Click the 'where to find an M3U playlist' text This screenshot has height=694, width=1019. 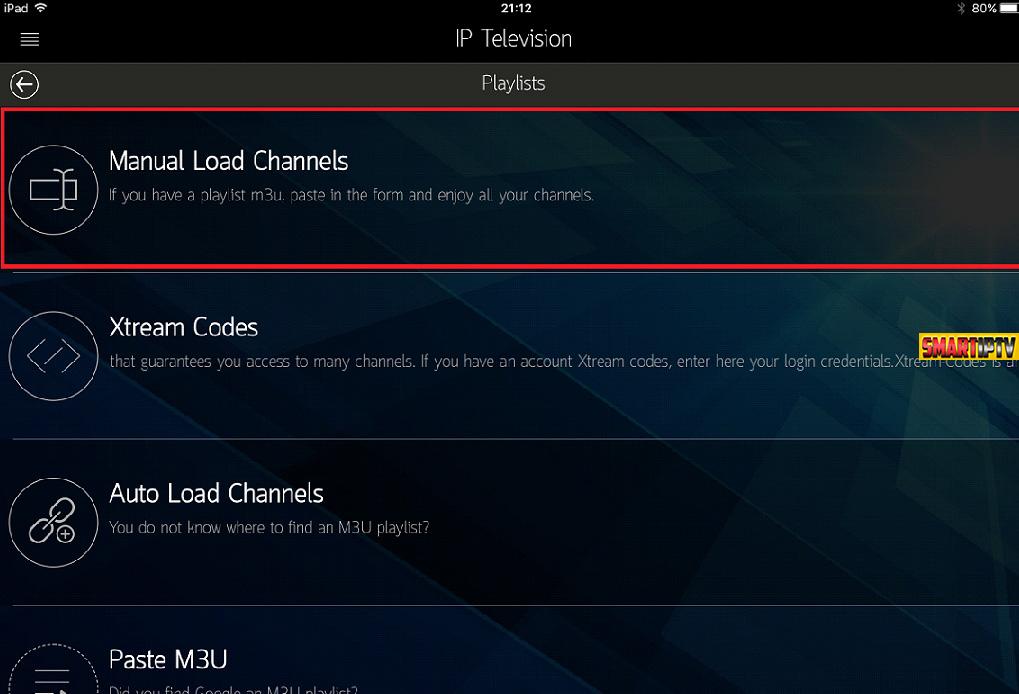pos(269,528)
